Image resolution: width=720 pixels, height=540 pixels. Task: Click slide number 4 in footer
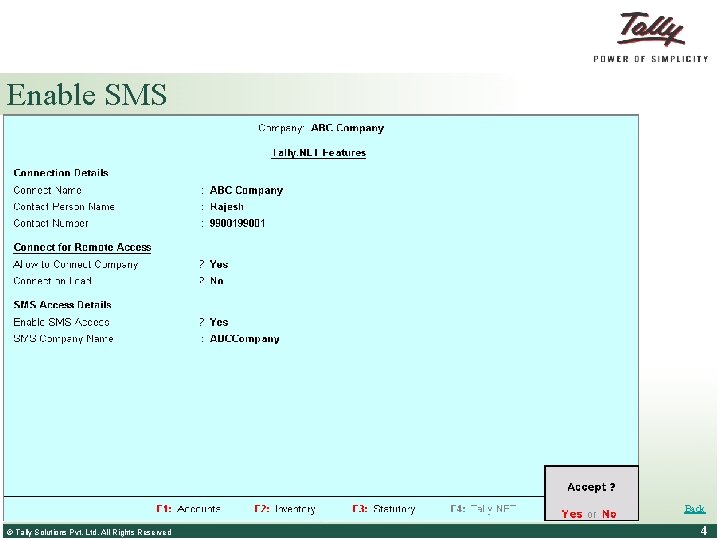(x=703, y=531)
